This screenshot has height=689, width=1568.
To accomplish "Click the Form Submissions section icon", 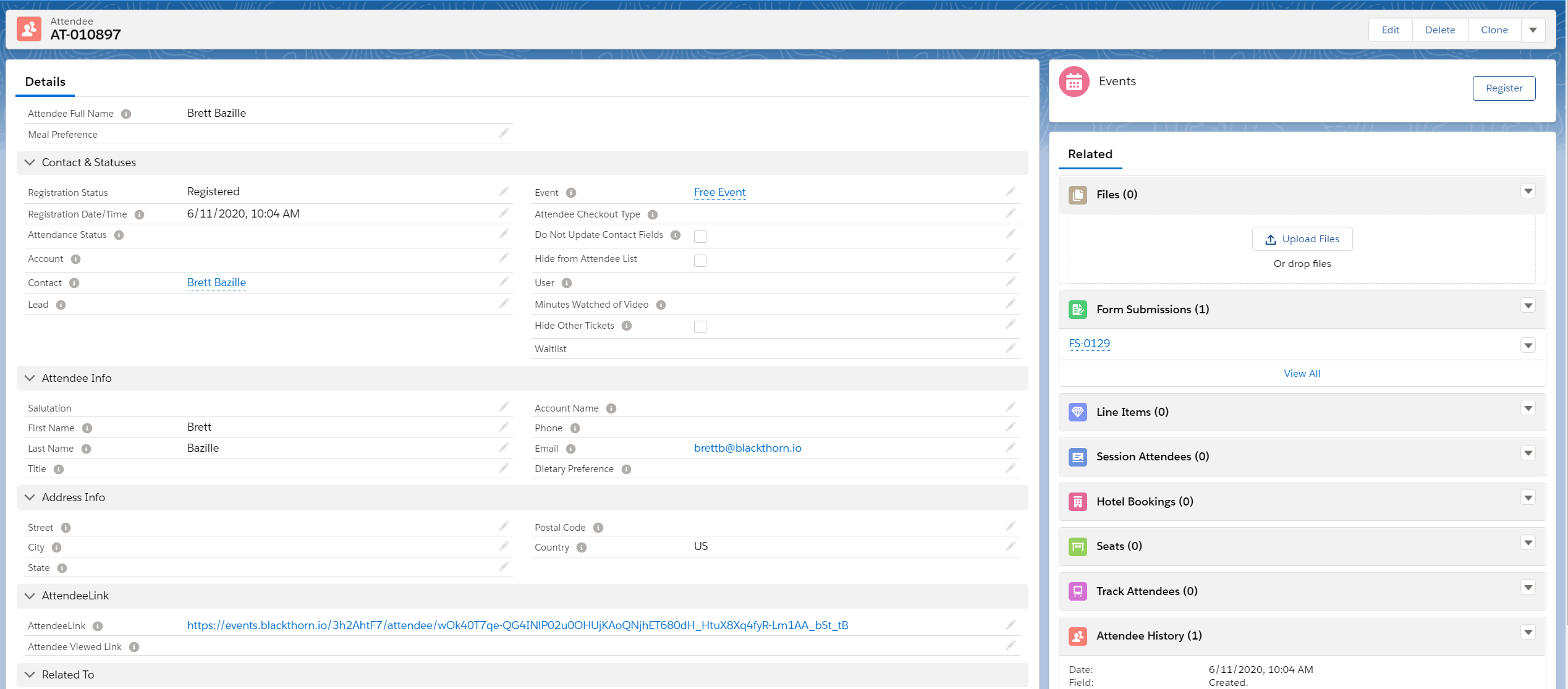I will click(1077, 310).
